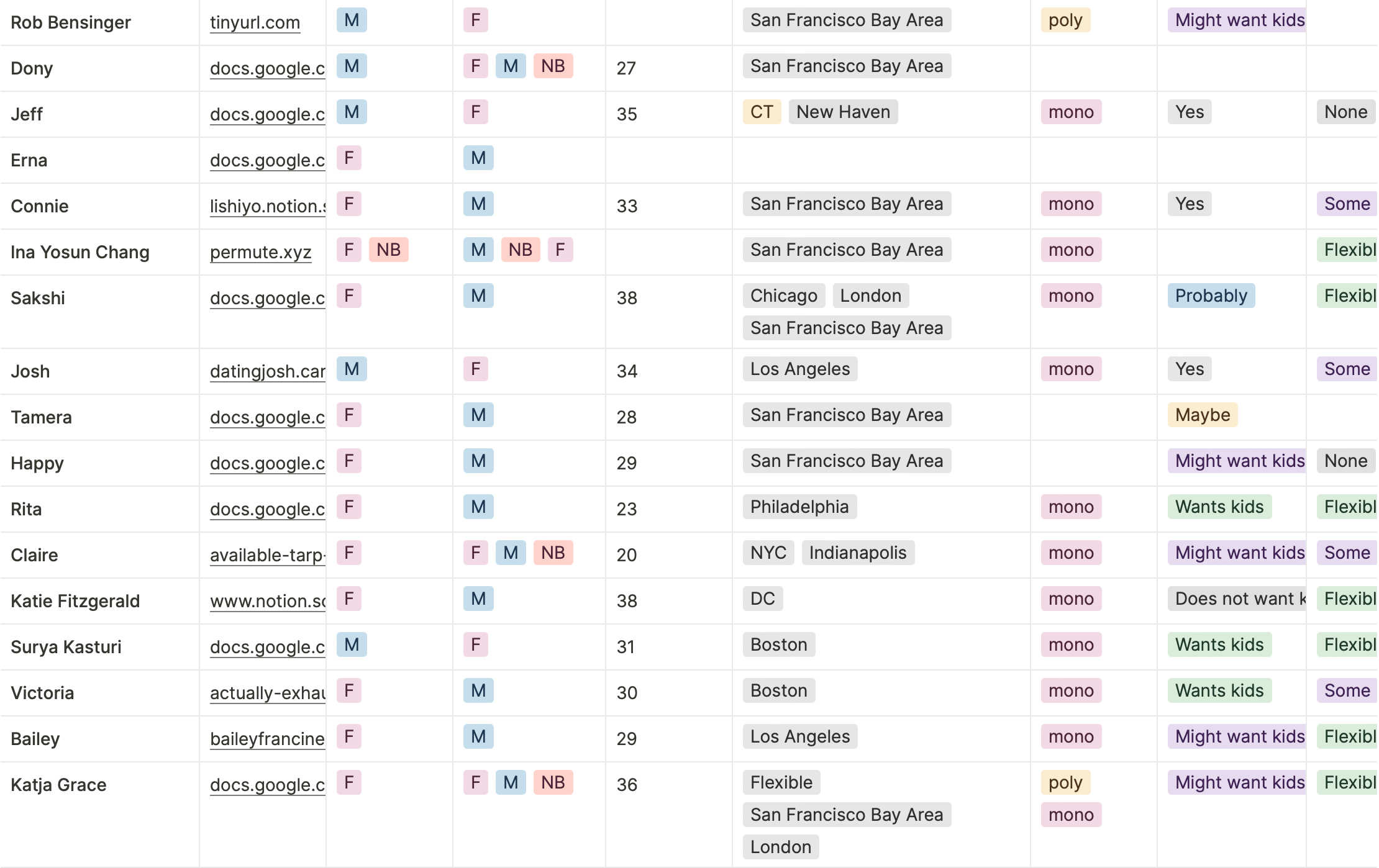Click the London tag in Katja Grace's row

pyautogui.click(x=781, y=847)
